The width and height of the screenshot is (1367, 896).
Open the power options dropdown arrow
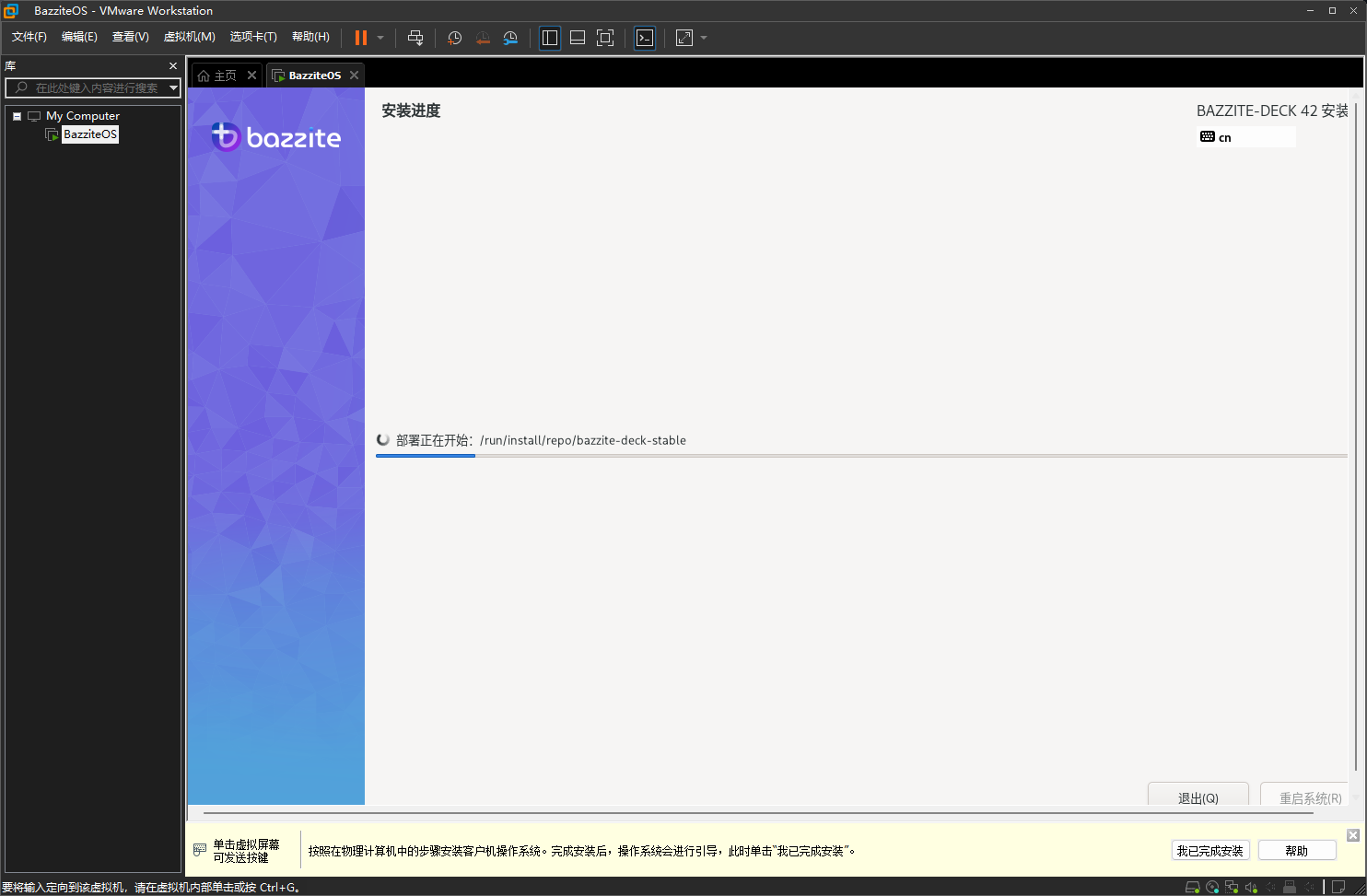(380, 38)
